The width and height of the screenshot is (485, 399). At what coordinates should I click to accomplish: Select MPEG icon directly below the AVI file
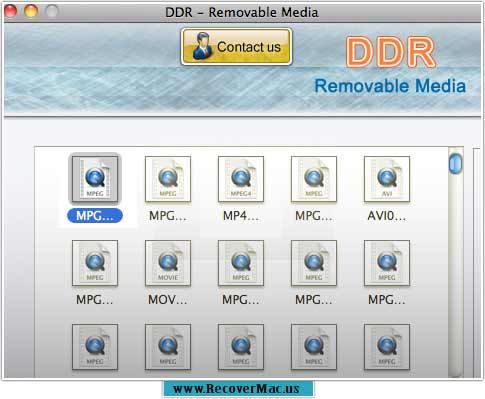tap(387, 263)
